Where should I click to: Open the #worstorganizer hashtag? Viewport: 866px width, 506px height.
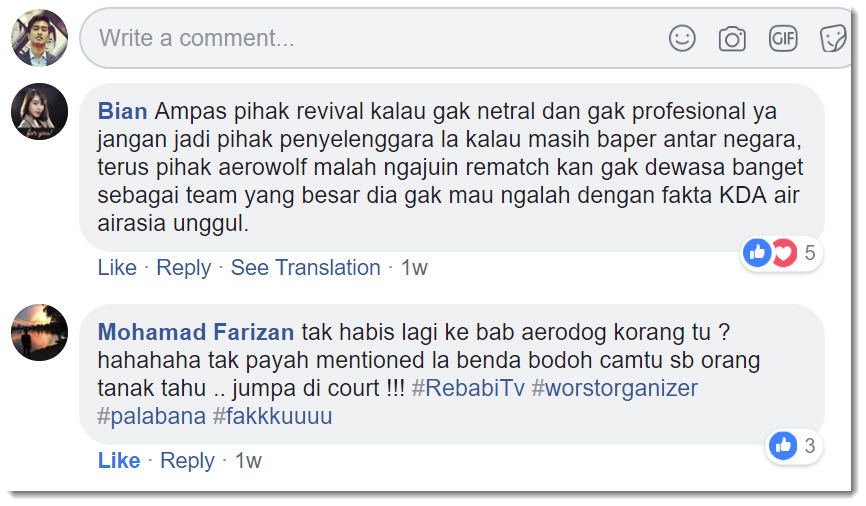tap(615, 388)
